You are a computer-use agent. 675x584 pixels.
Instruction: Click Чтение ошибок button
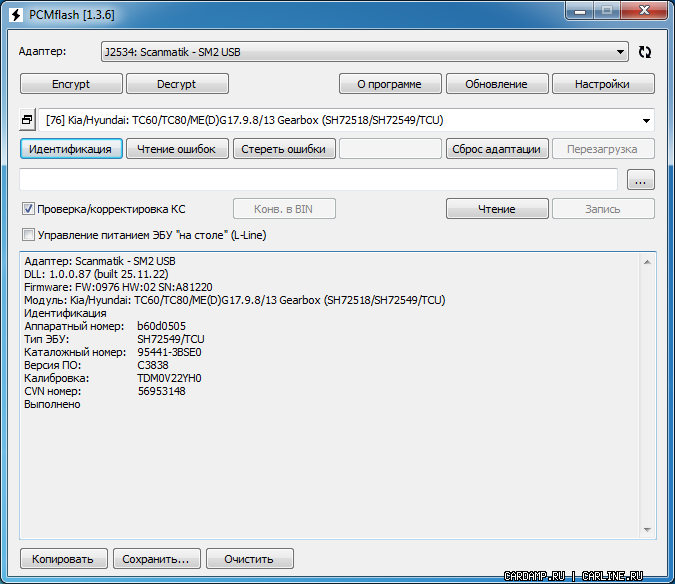177,149
